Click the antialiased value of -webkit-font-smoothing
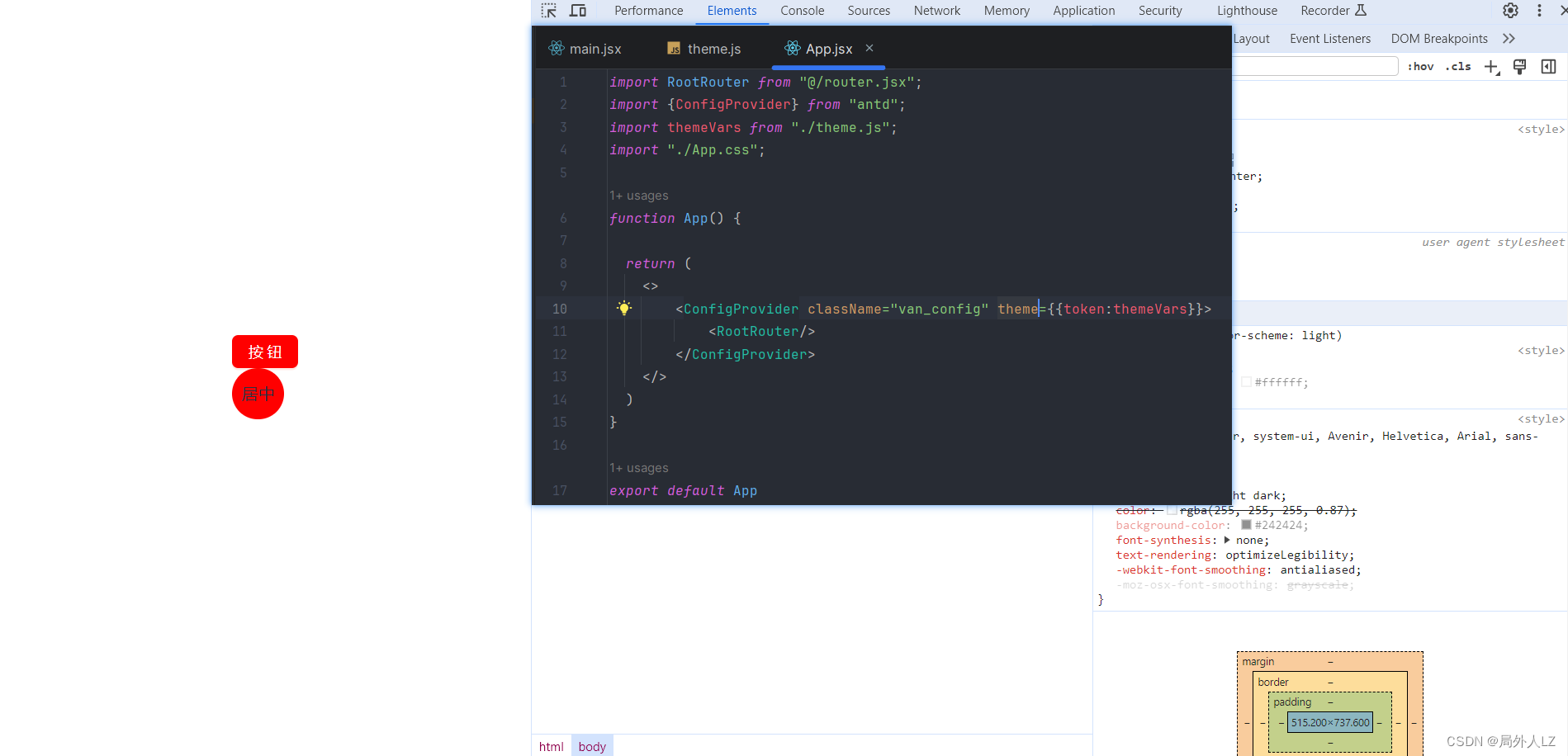 (x=1317, y=569)
